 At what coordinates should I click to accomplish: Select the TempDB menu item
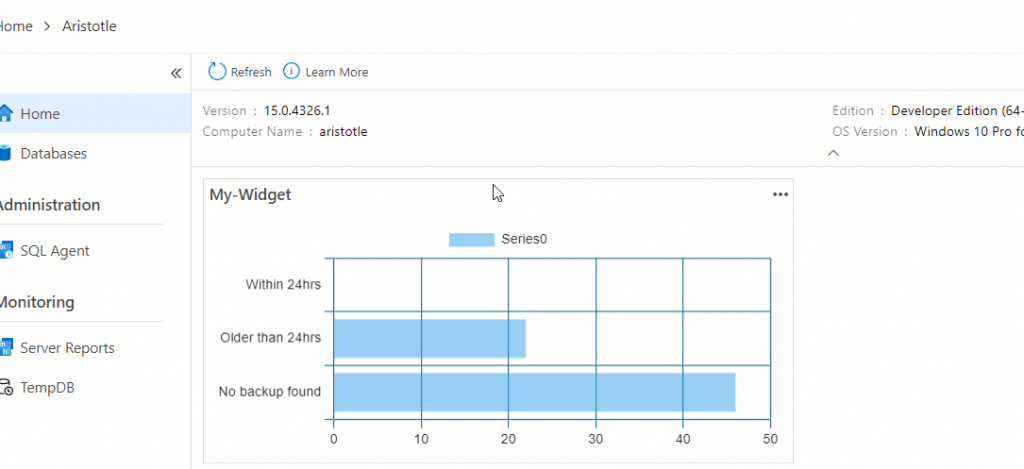pos(47,388)
